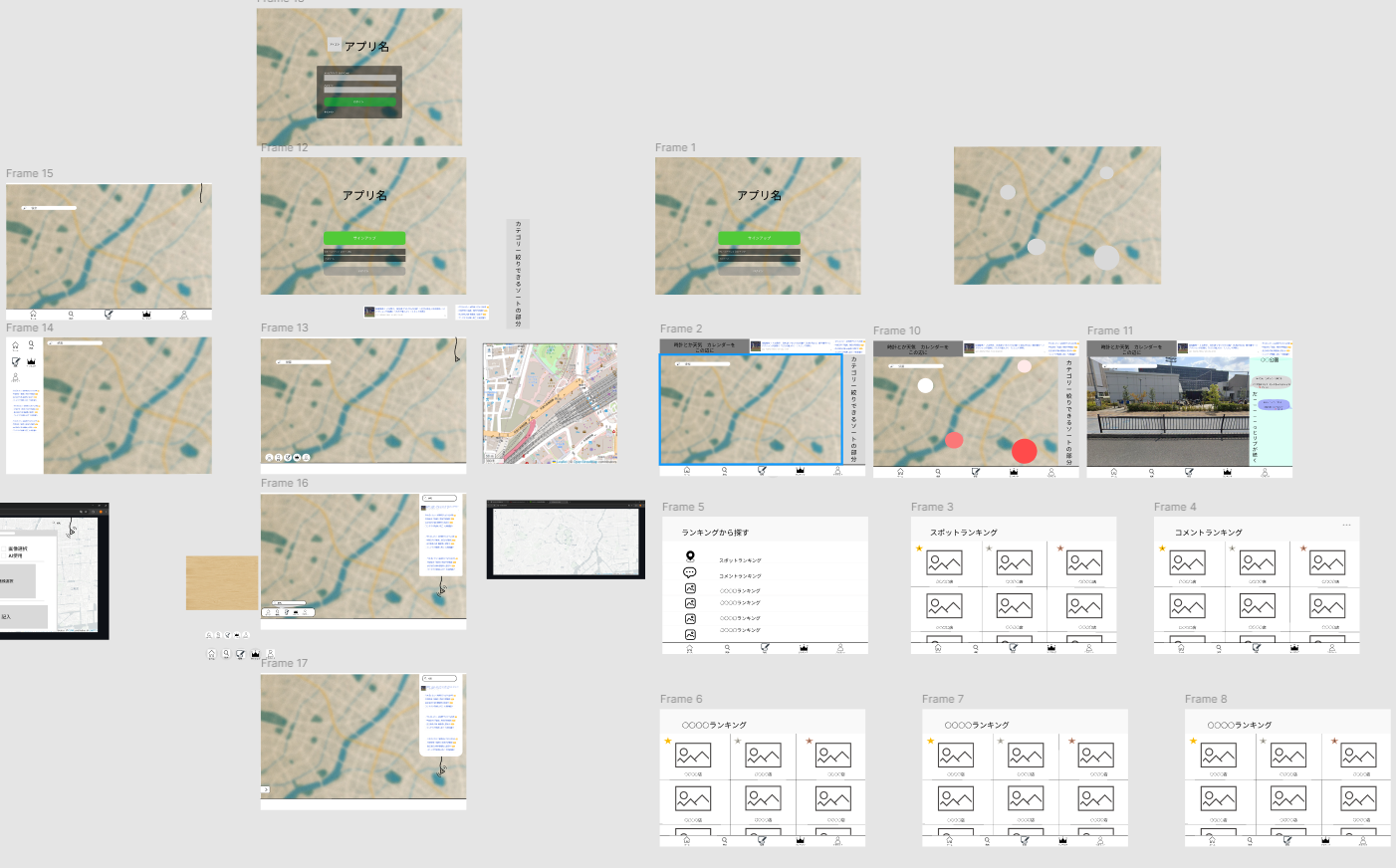Select the Frame 12 label
1396x868 pixels.
[285, 147]
